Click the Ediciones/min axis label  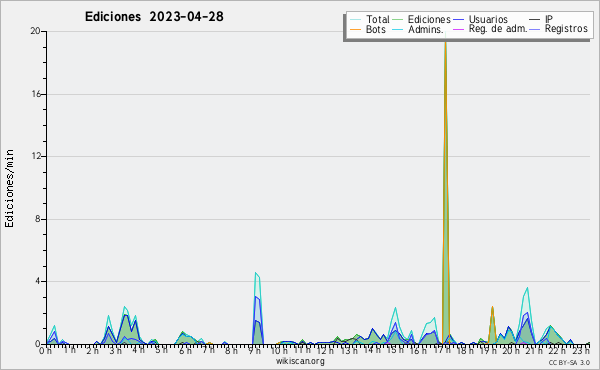pyautogui.click(x=9, y=188)
